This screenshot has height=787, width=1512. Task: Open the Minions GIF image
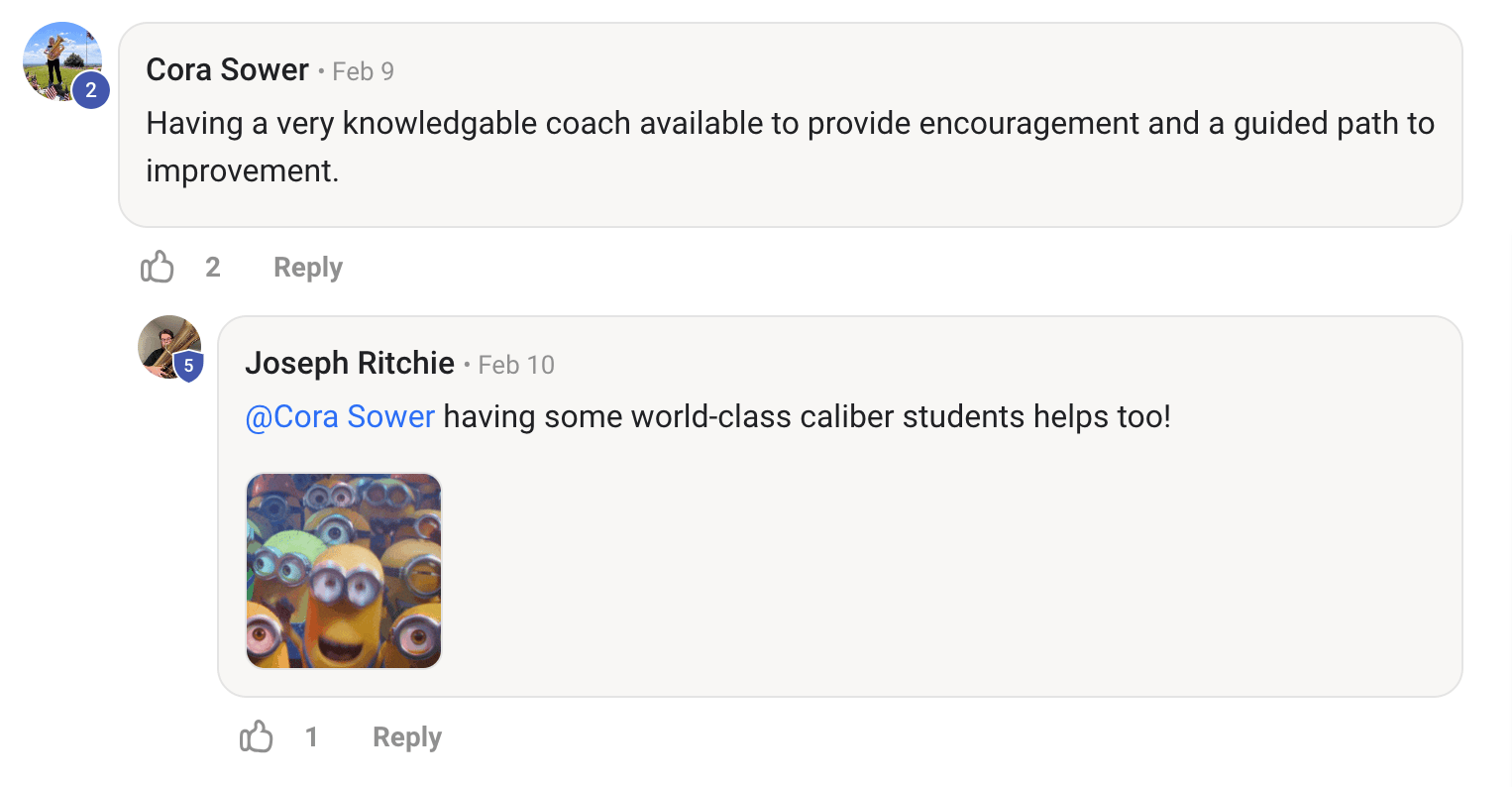[x=344, y=571]
